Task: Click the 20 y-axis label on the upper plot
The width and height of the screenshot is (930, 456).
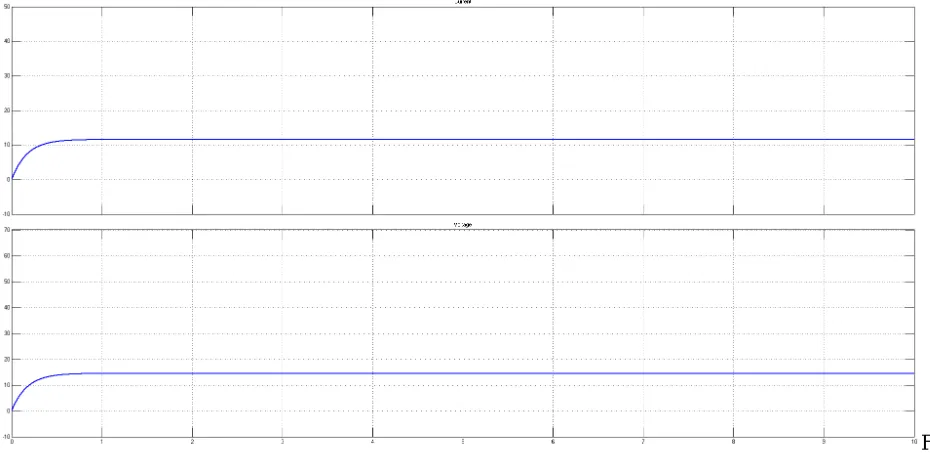Action: pyautogui.click(x=7, y=110)
